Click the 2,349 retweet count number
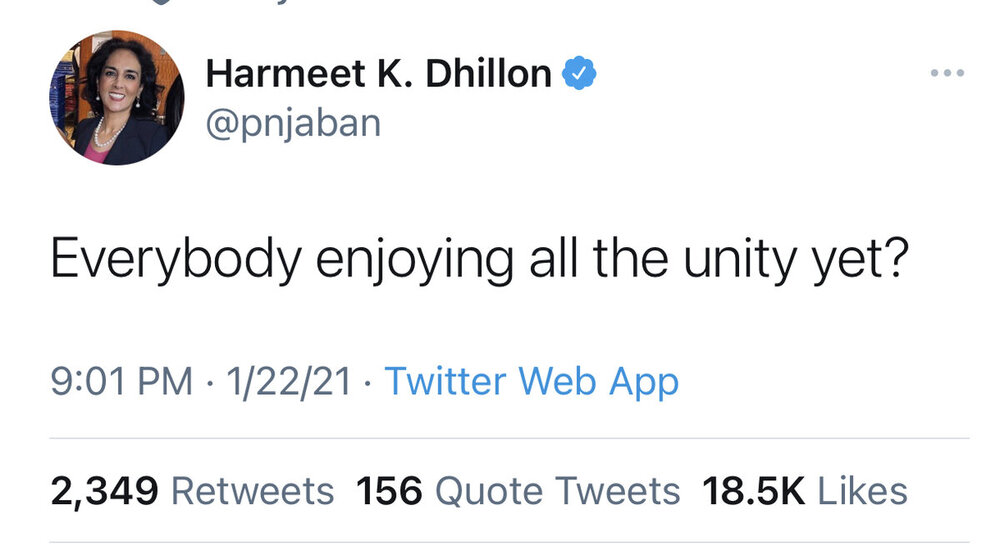The width and height of the screenshot is (1000, 555). [x=104, y=492]
